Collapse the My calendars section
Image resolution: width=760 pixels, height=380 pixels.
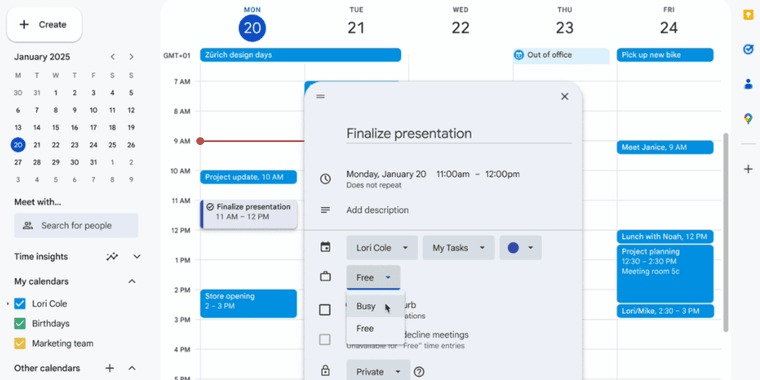[131, 282]
